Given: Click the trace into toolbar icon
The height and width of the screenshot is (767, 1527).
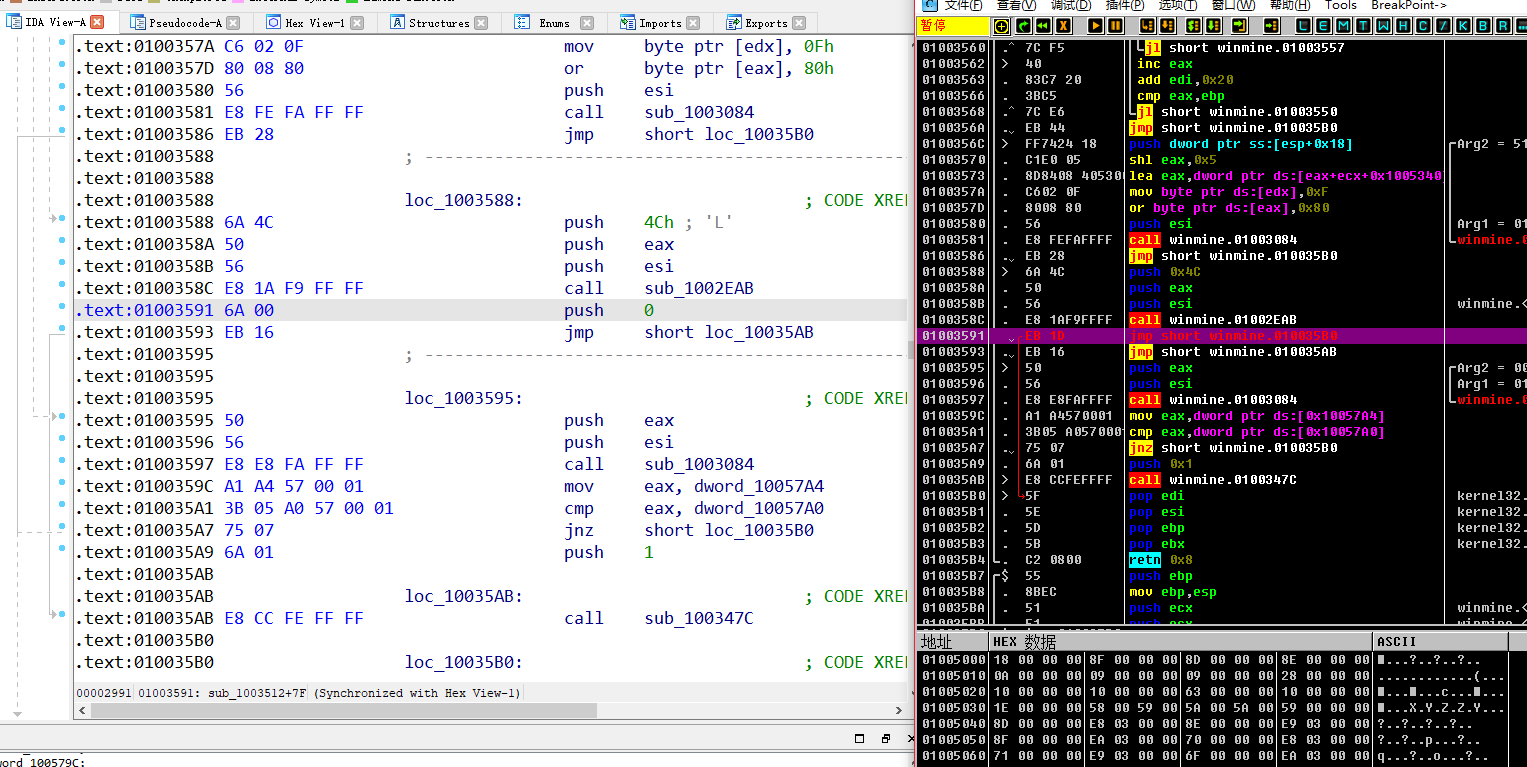Looking at the screenshot, I should (1193, 26).
